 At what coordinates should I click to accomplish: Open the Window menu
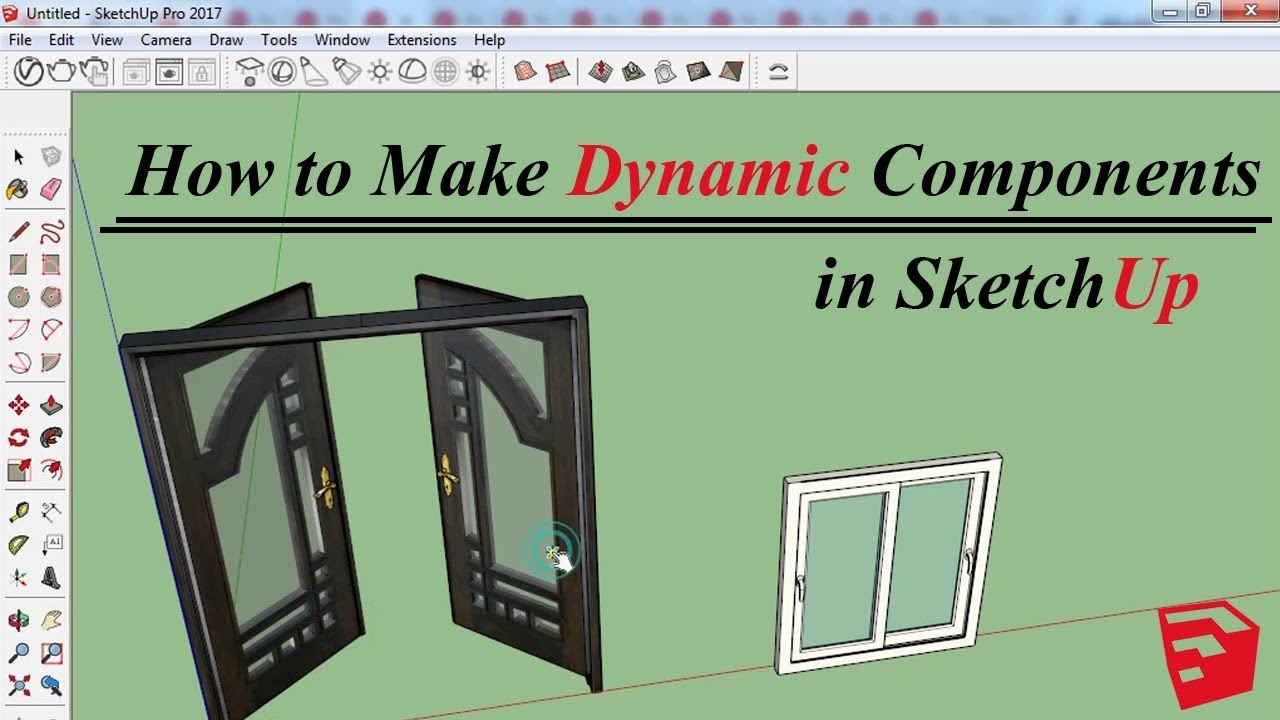pyautogui.click(x=342, y=40)
